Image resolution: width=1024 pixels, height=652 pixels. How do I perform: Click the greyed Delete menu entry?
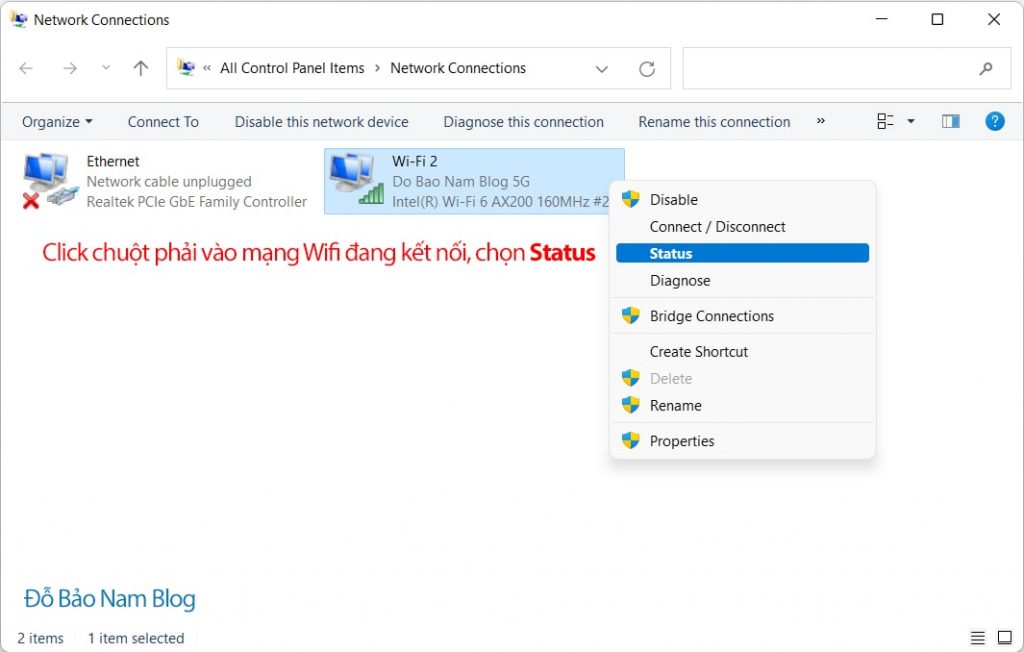742,378
